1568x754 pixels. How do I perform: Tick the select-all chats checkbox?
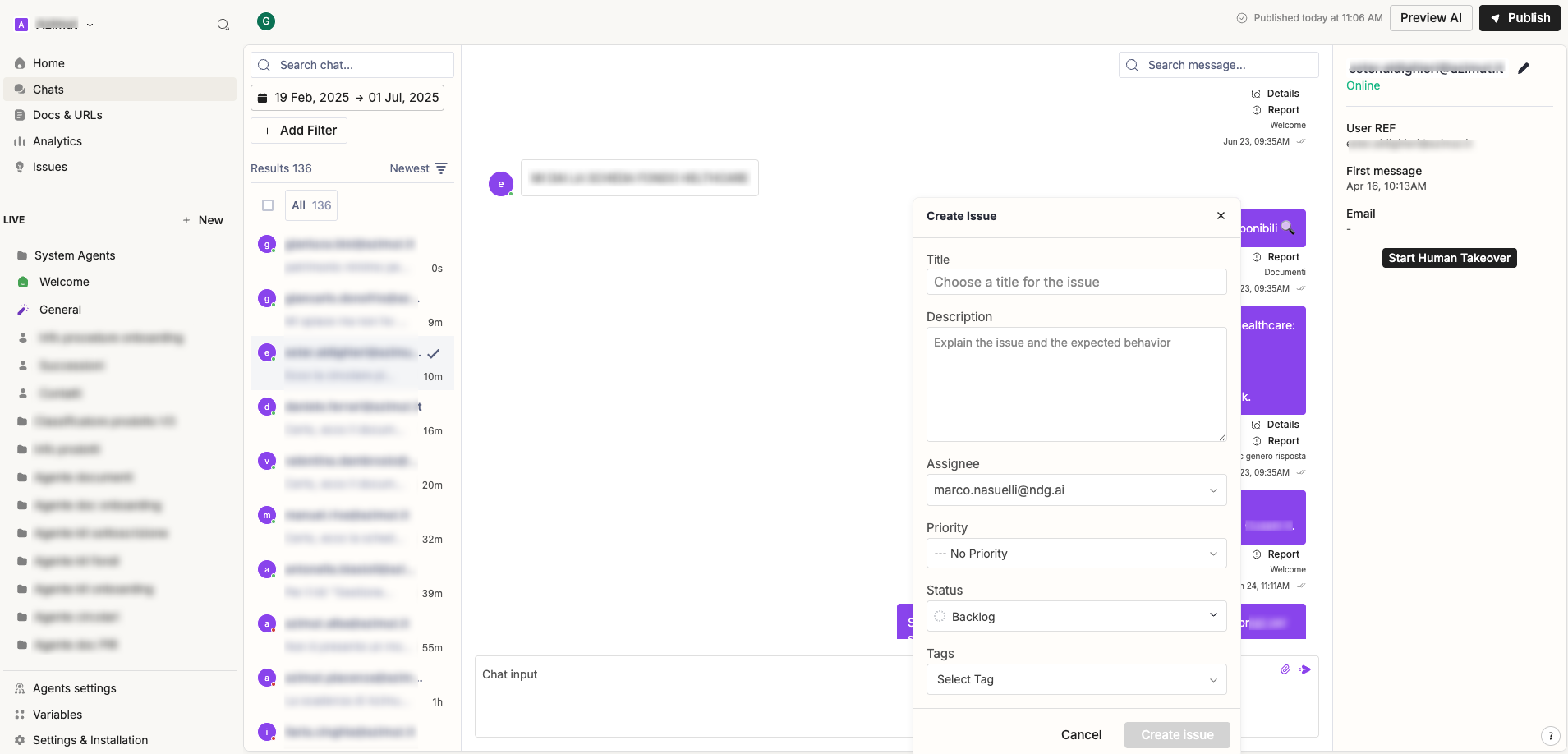pyautogui.click(x=268, y=205)
